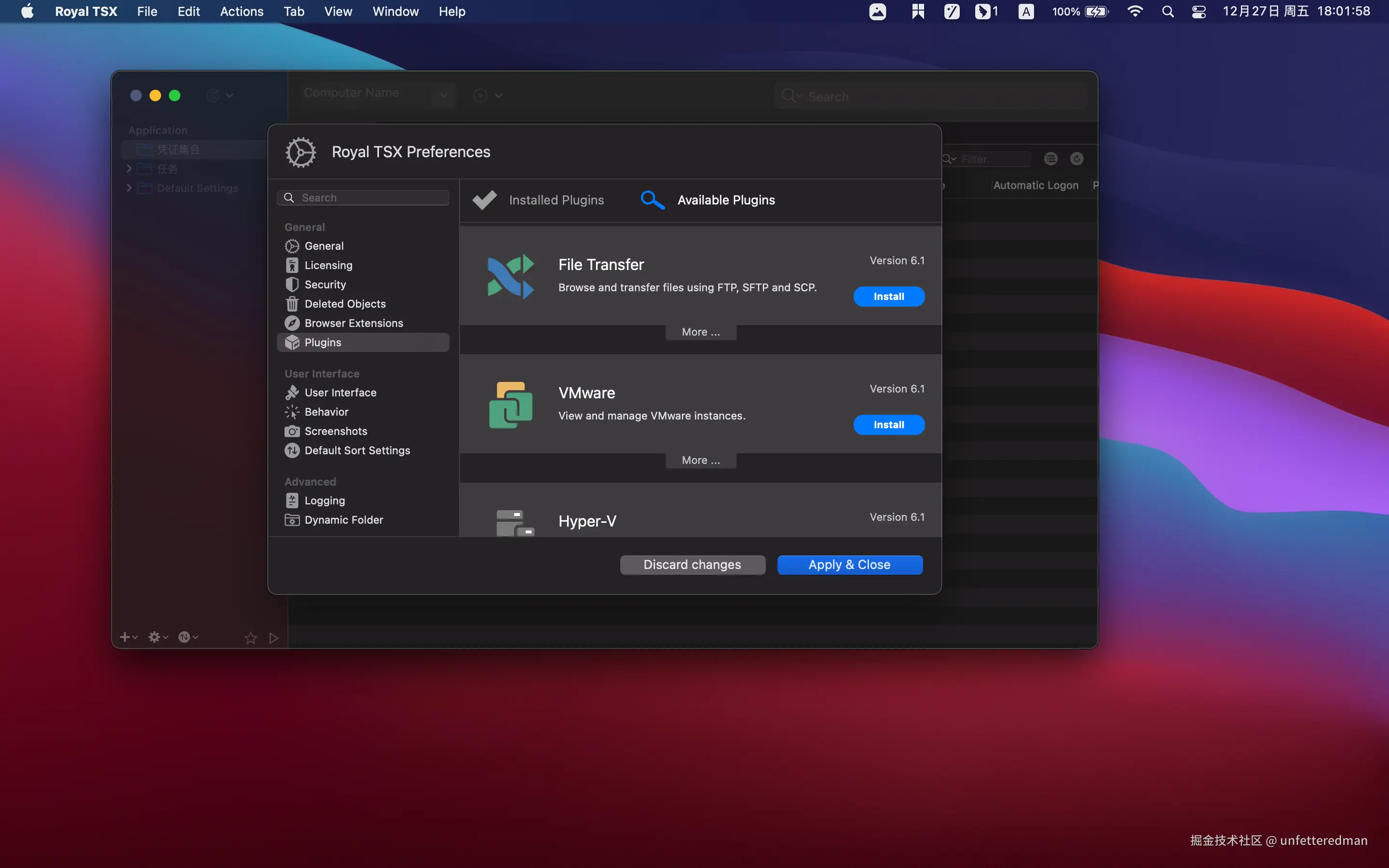The width and height of the screenshot is (1389, 868).
Task: Open Browser Extensions preferences
Action: [x=353, y=323]
